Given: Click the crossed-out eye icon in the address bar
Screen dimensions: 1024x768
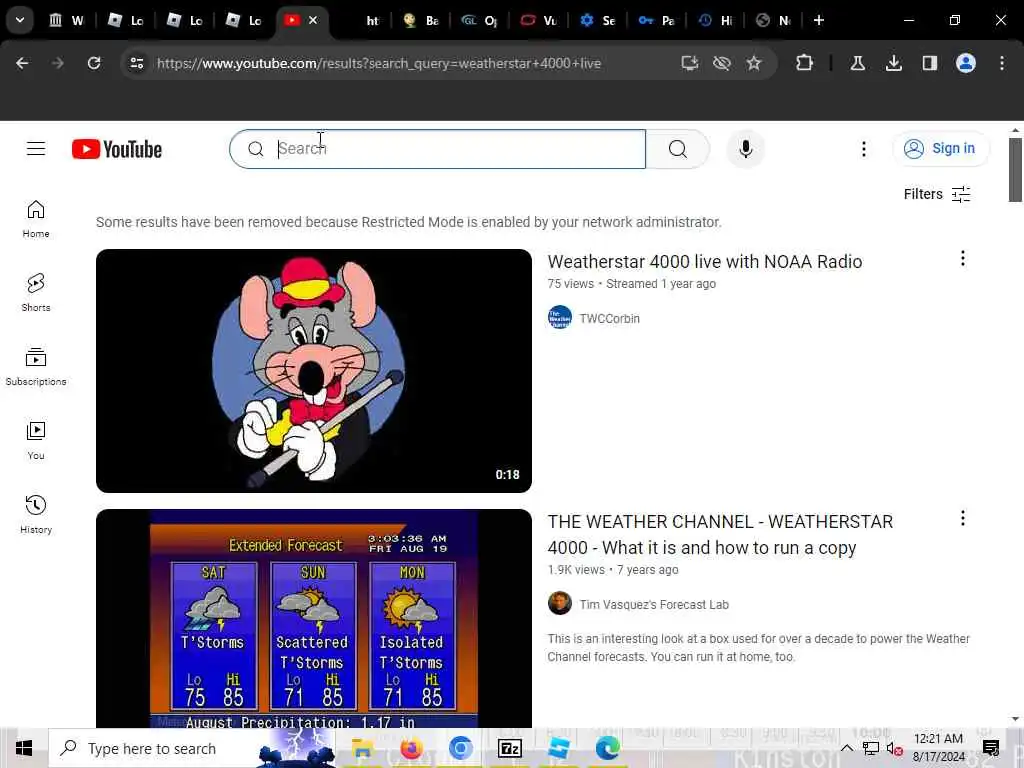Looking at the screenshot, I should tap(722, 63).
